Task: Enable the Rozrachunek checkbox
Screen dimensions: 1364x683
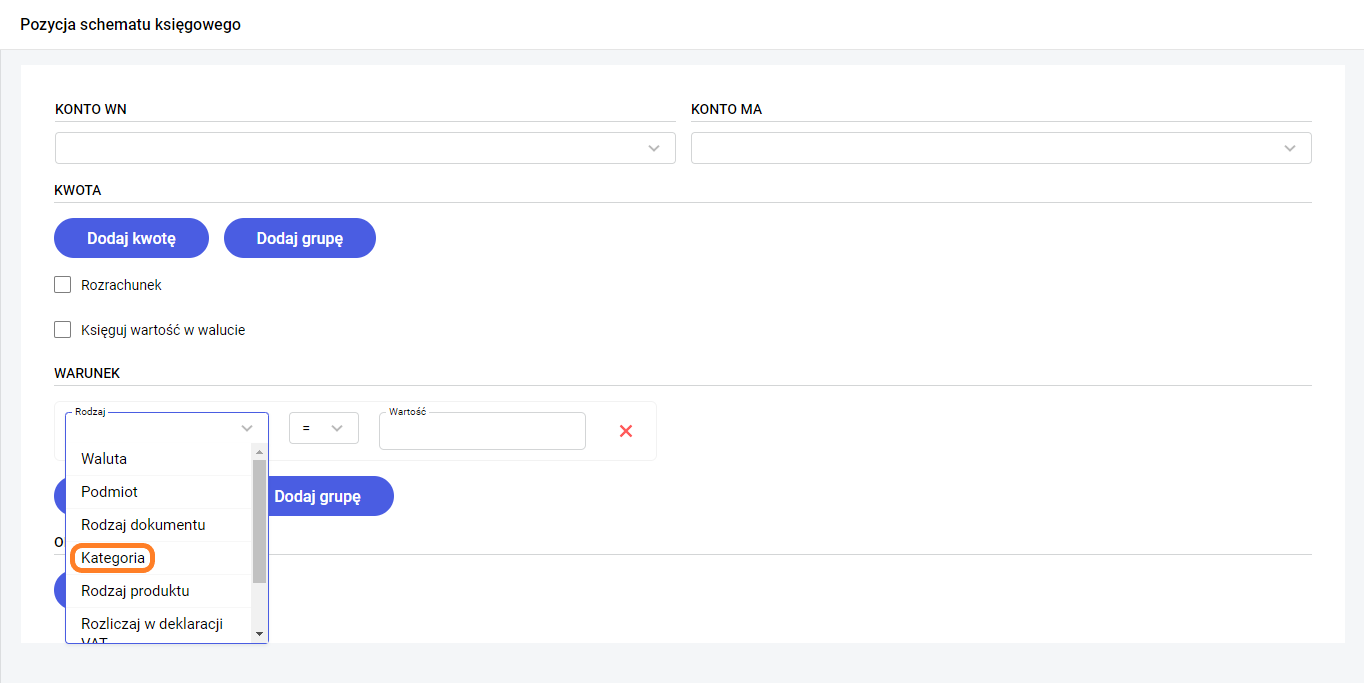Action: click(x=63, y=285)
